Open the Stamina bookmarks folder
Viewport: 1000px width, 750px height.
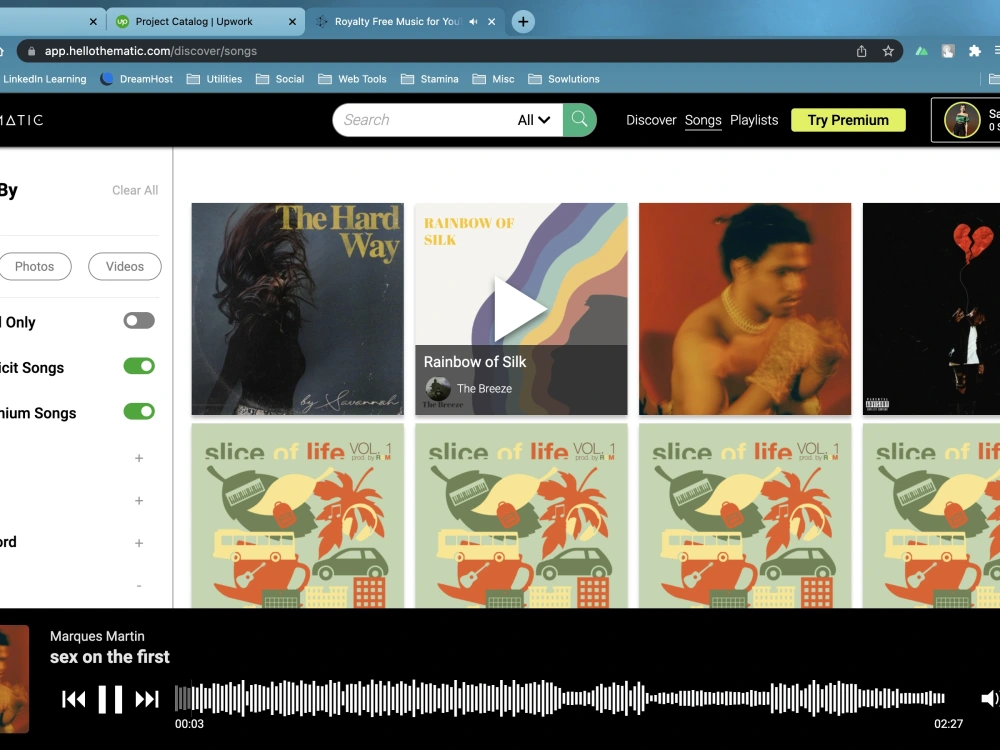pos(429,79)
